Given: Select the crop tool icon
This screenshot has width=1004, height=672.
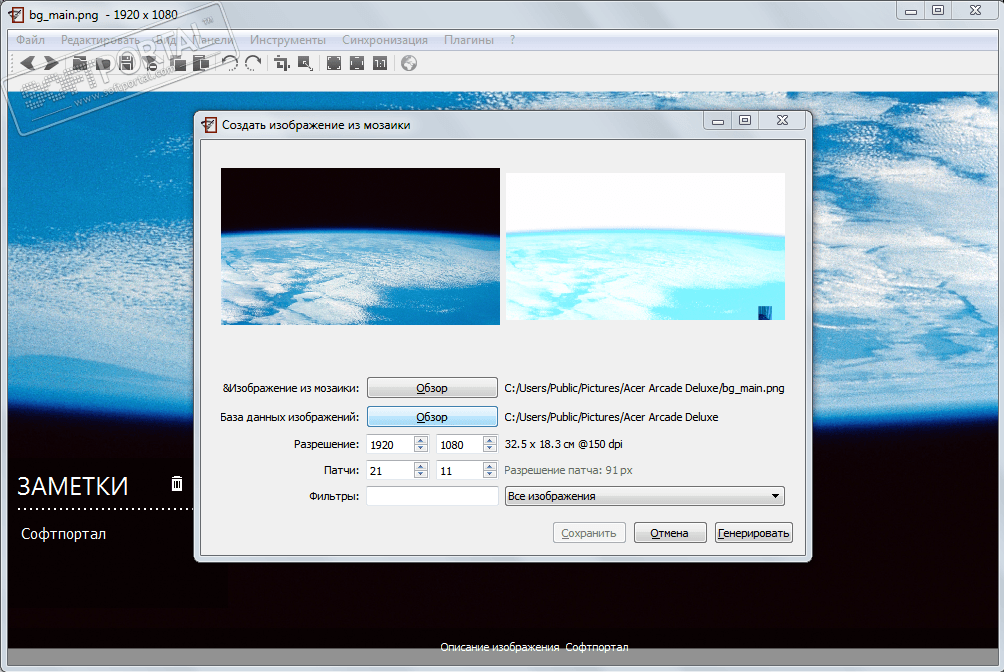Looking at the screenshot, I should tap(282, 63).
